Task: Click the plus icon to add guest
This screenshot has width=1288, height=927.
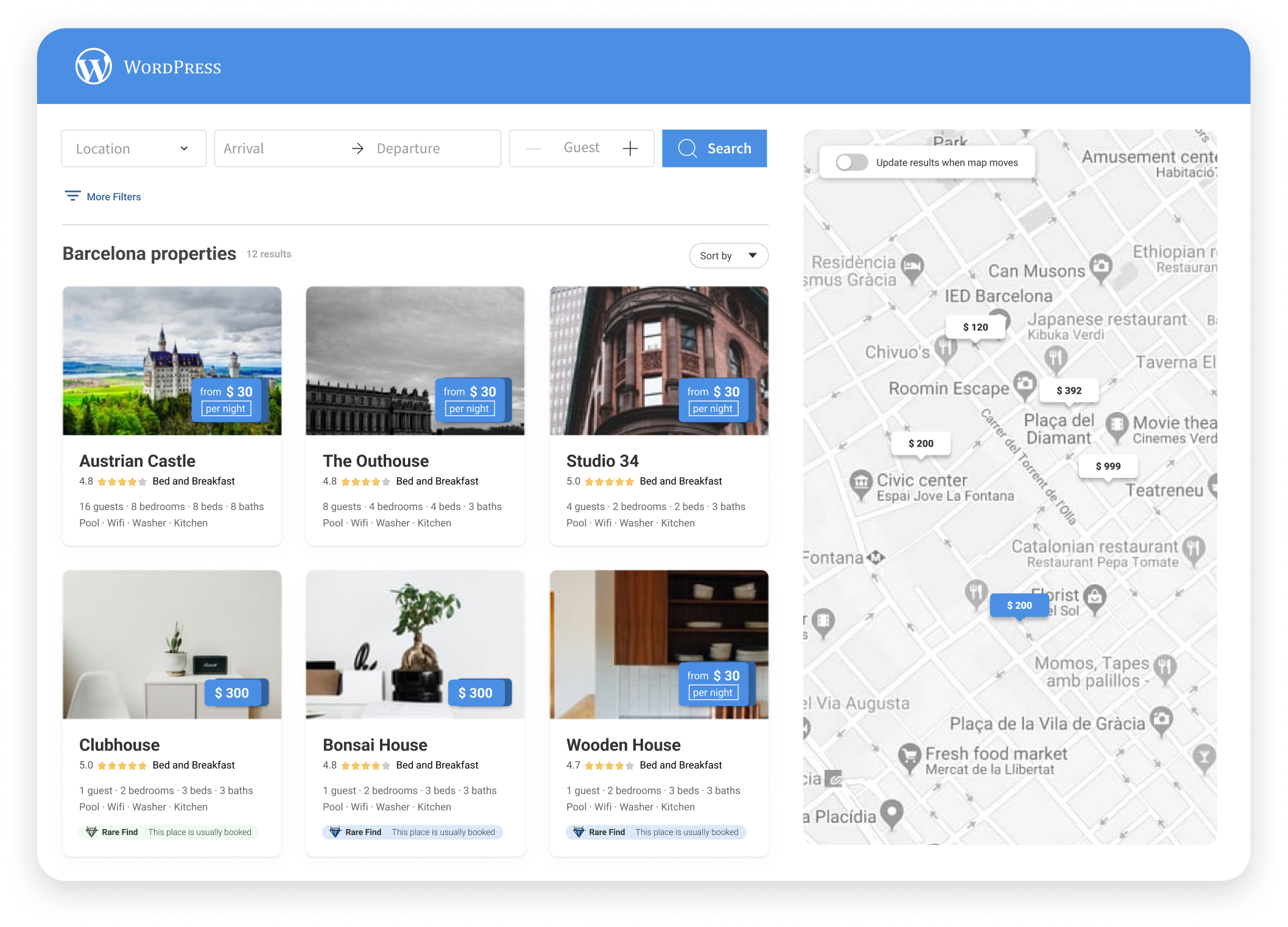Action: pyautogui.click(x=630, y=149)
